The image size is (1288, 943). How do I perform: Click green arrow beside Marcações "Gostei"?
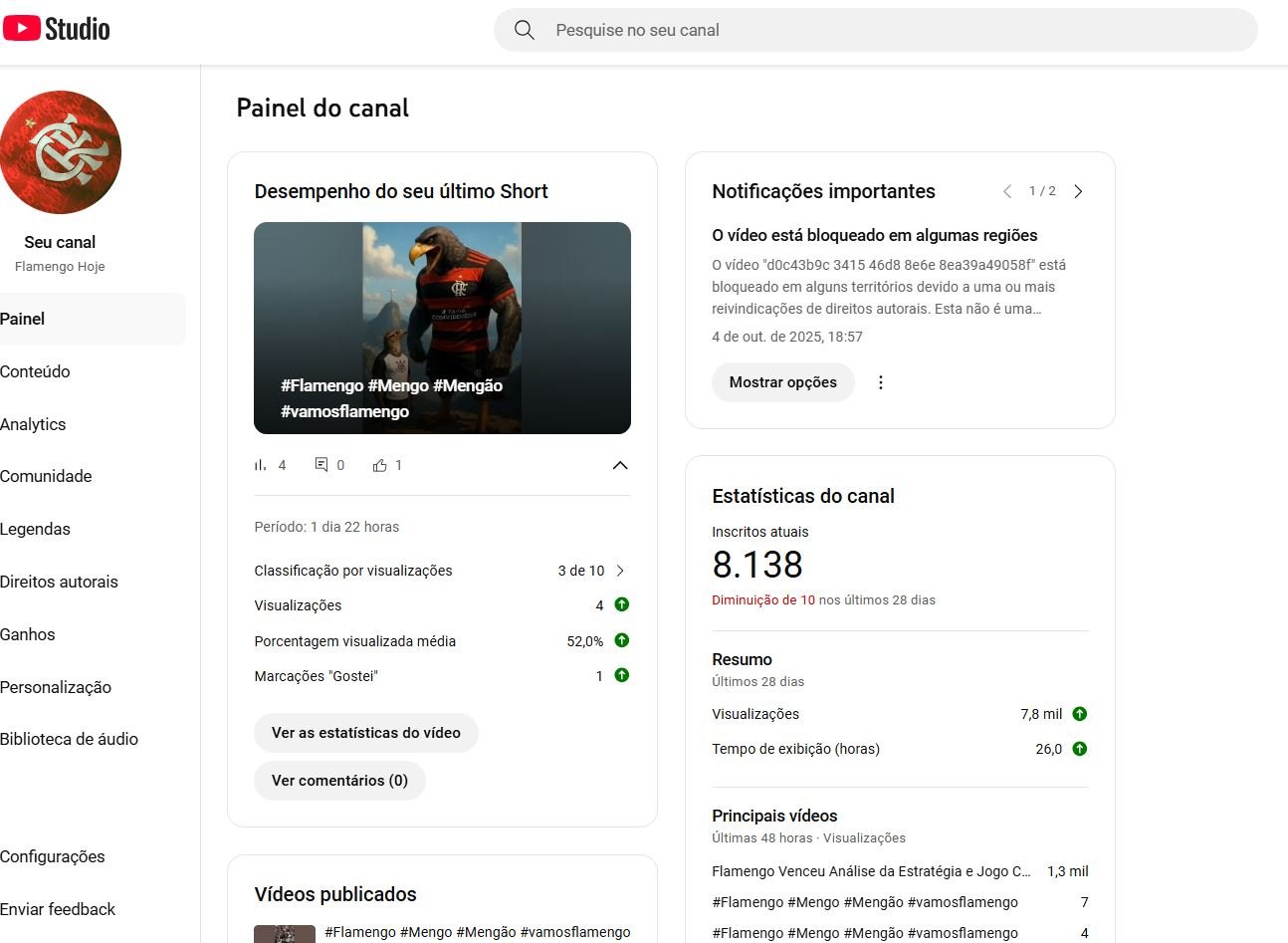pyautogui.click(x=622, y=675)
